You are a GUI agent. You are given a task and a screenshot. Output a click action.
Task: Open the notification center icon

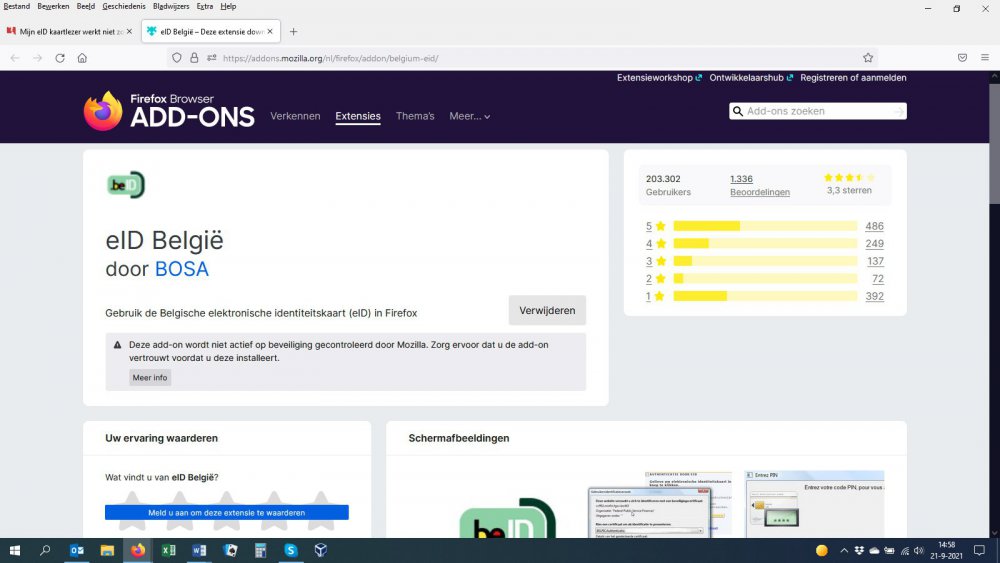pyautogui.click(x=980, y=550)
